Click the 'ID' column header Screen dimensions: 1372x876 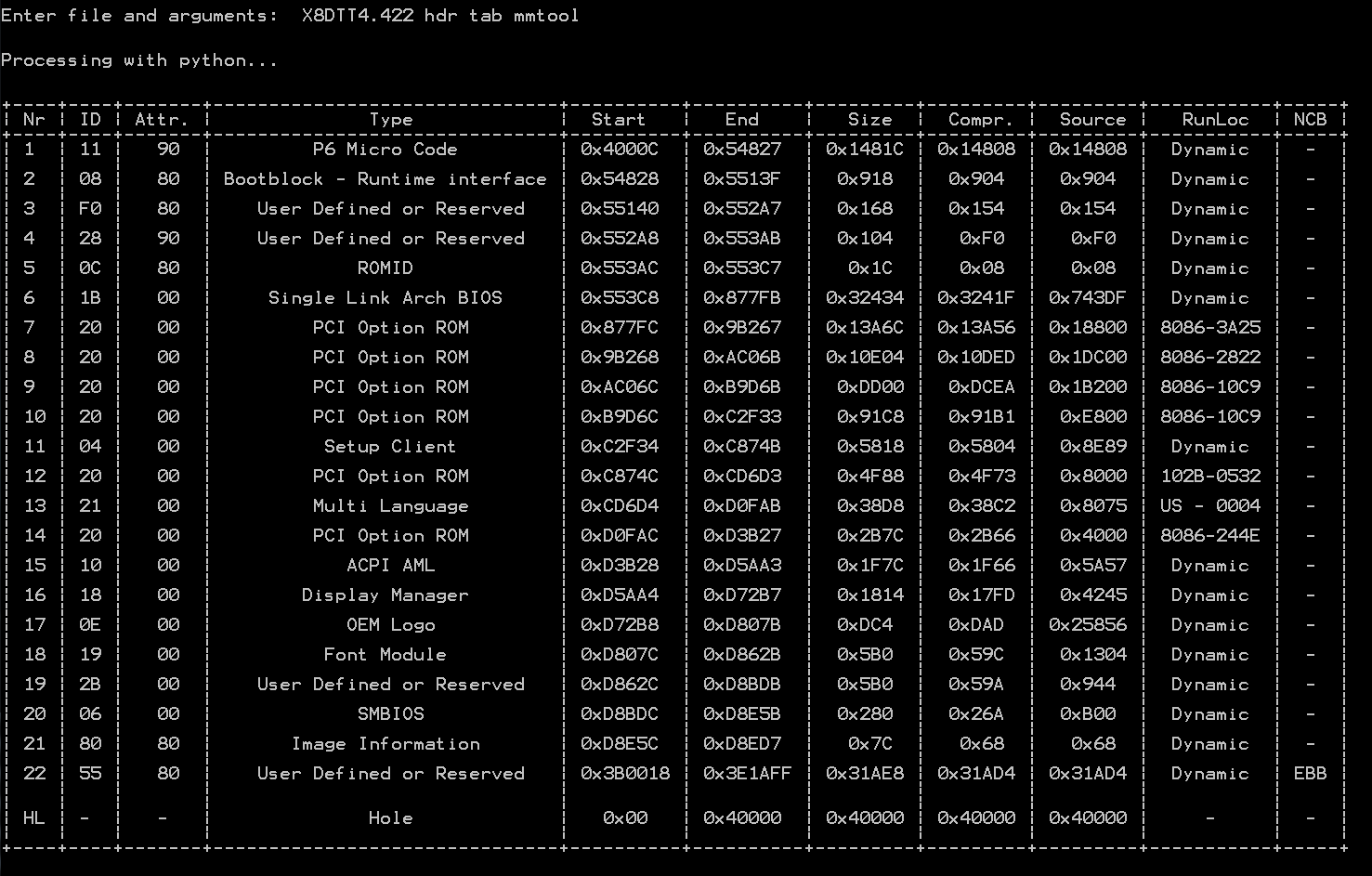[90, 119]
